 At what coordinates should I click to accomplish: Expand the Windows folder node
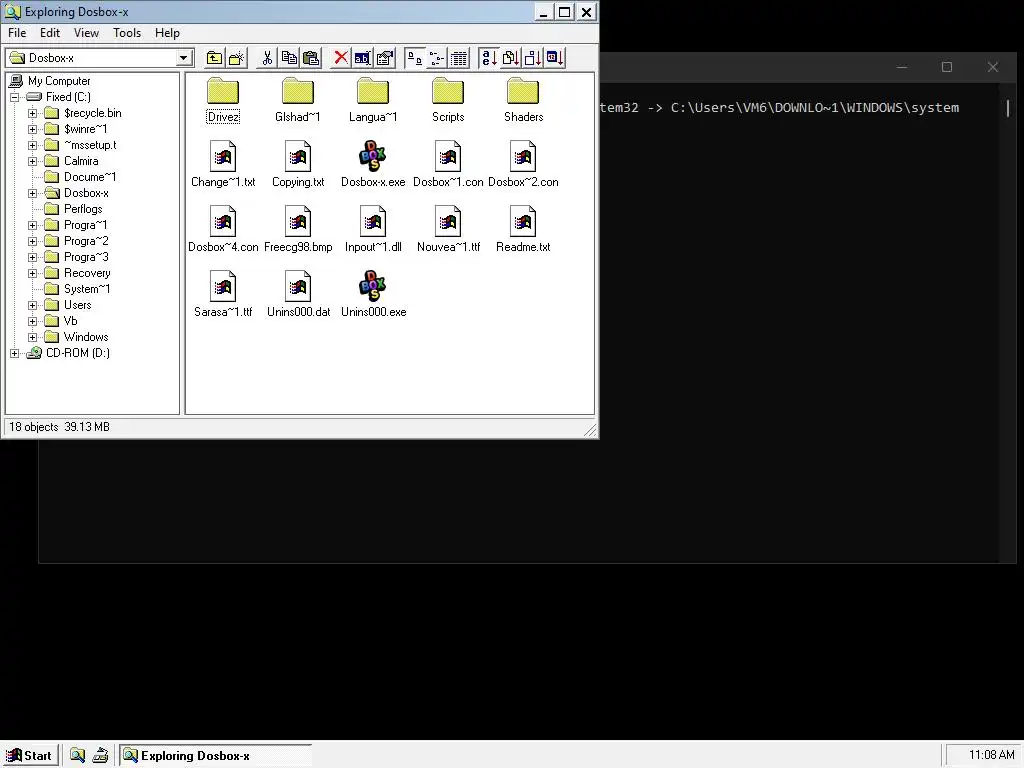[33, 337]
